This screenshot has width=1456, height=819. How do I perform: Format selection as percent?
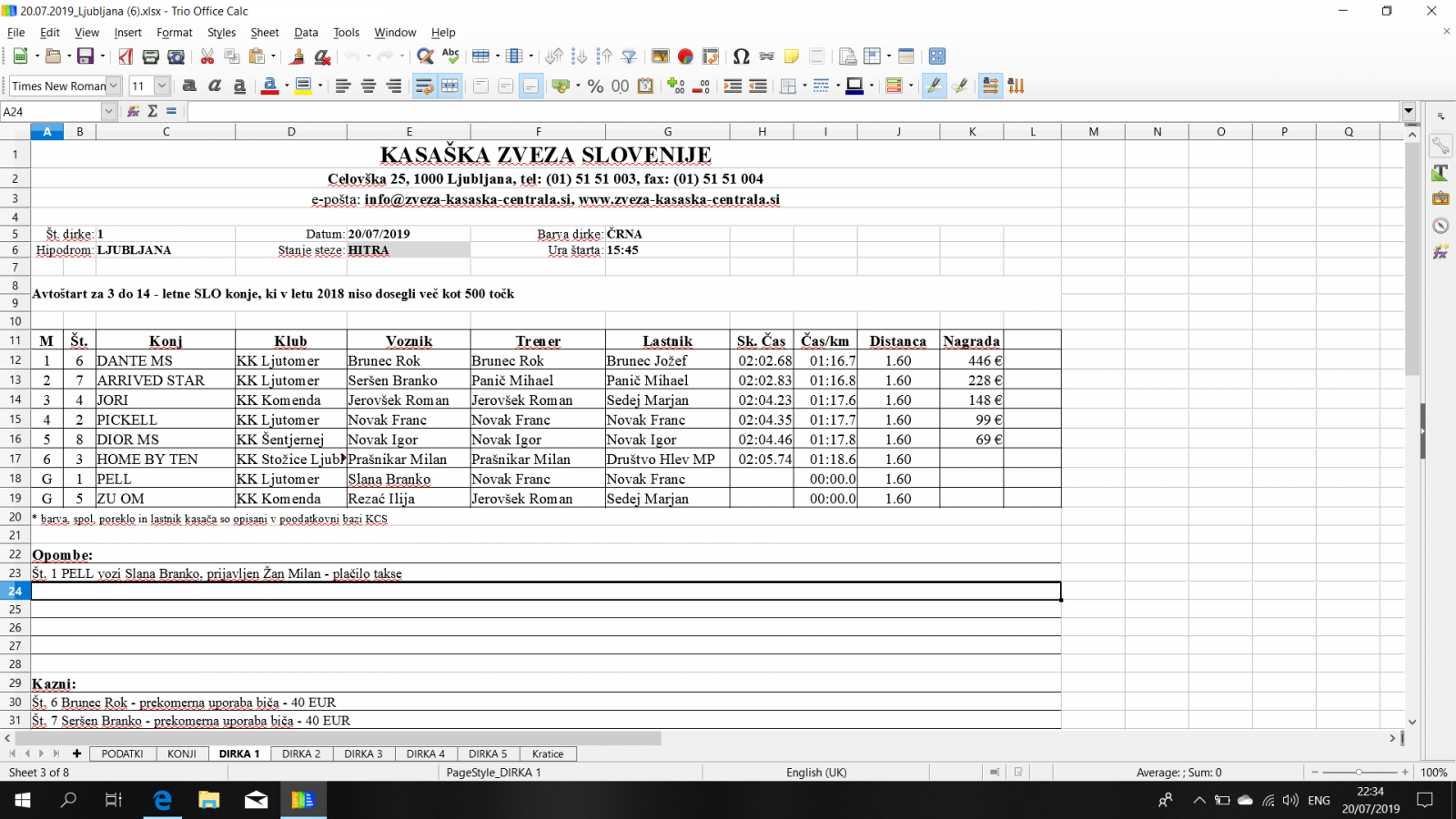pos(595,86)
